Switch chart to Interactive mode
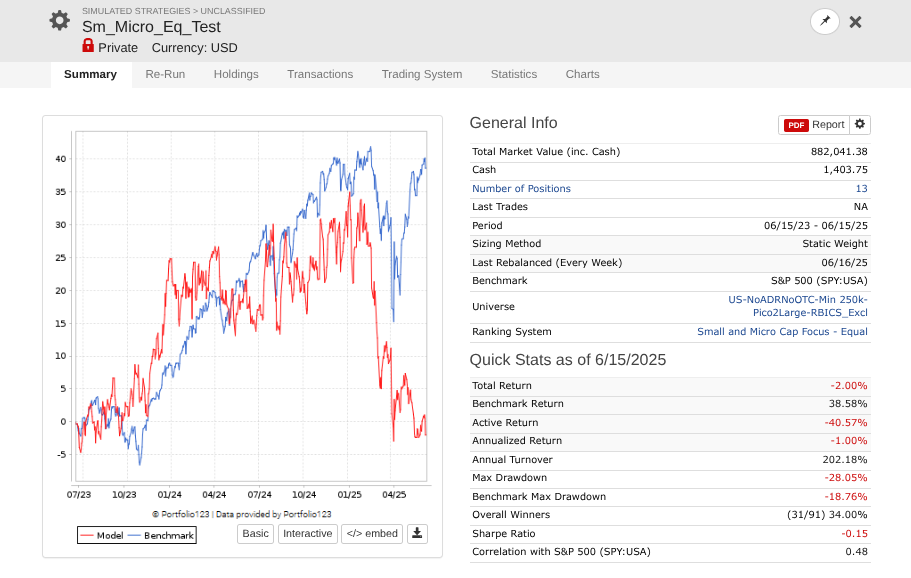This screenshot has width=911, height=578. (x=308, y=533)
